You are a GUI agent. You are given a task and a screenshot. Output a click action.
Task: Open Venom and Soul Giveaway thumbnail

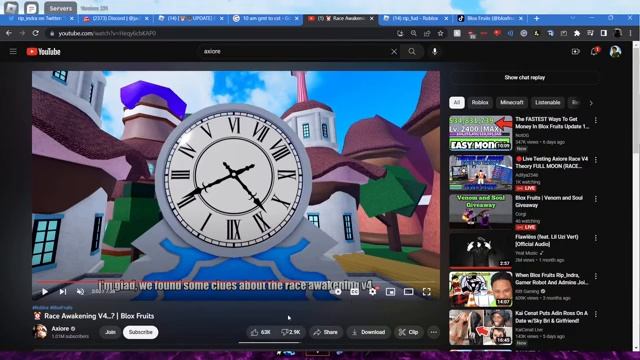[480, 211]
